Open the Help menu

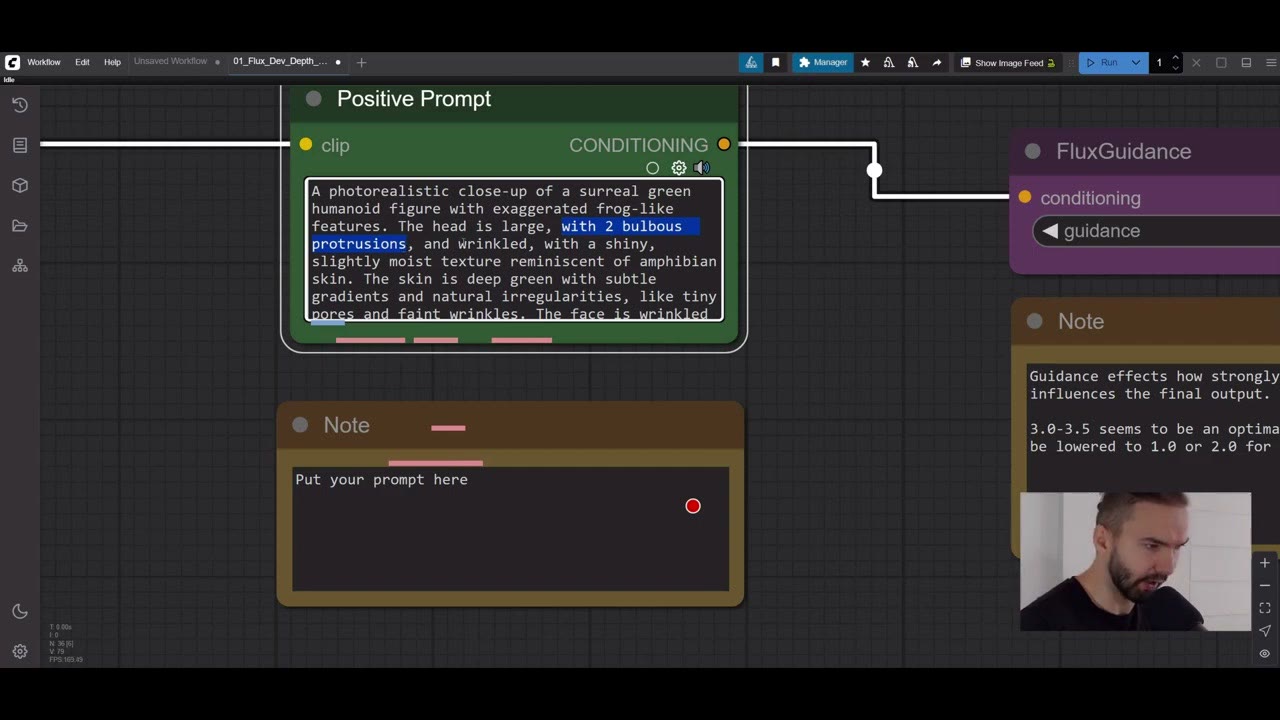pyautogui.click(x=112, y=62)
